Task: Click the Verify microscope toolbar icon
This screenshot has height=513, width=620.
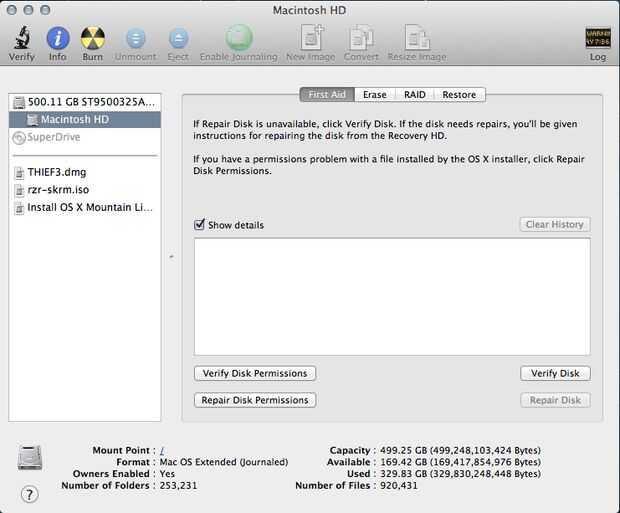Action: coord(22,38)
